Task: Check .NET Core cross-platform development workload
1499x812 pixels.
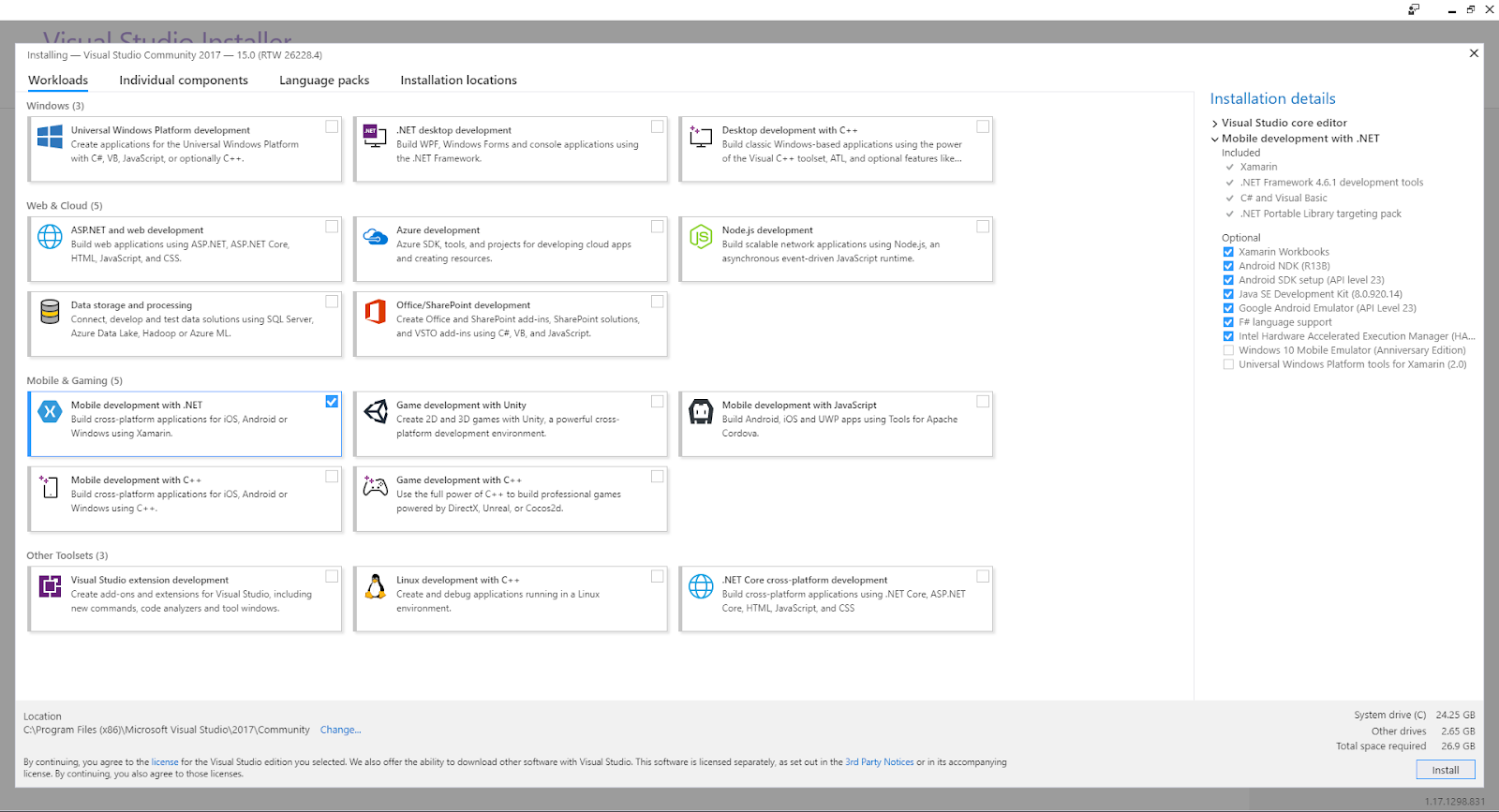Action: coord(983,576)
